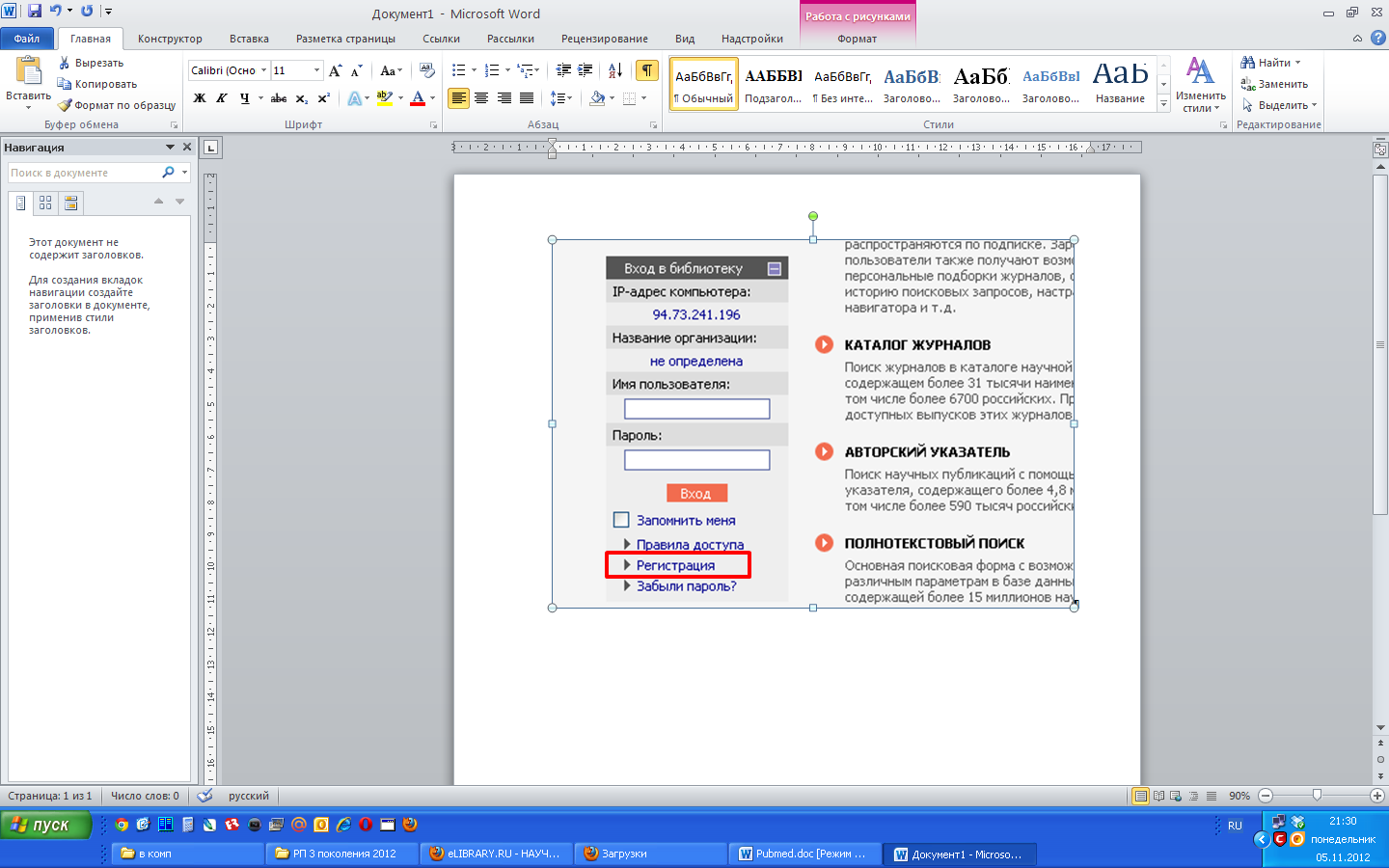
Task: Apply red font color
Action: coord(418,98)
